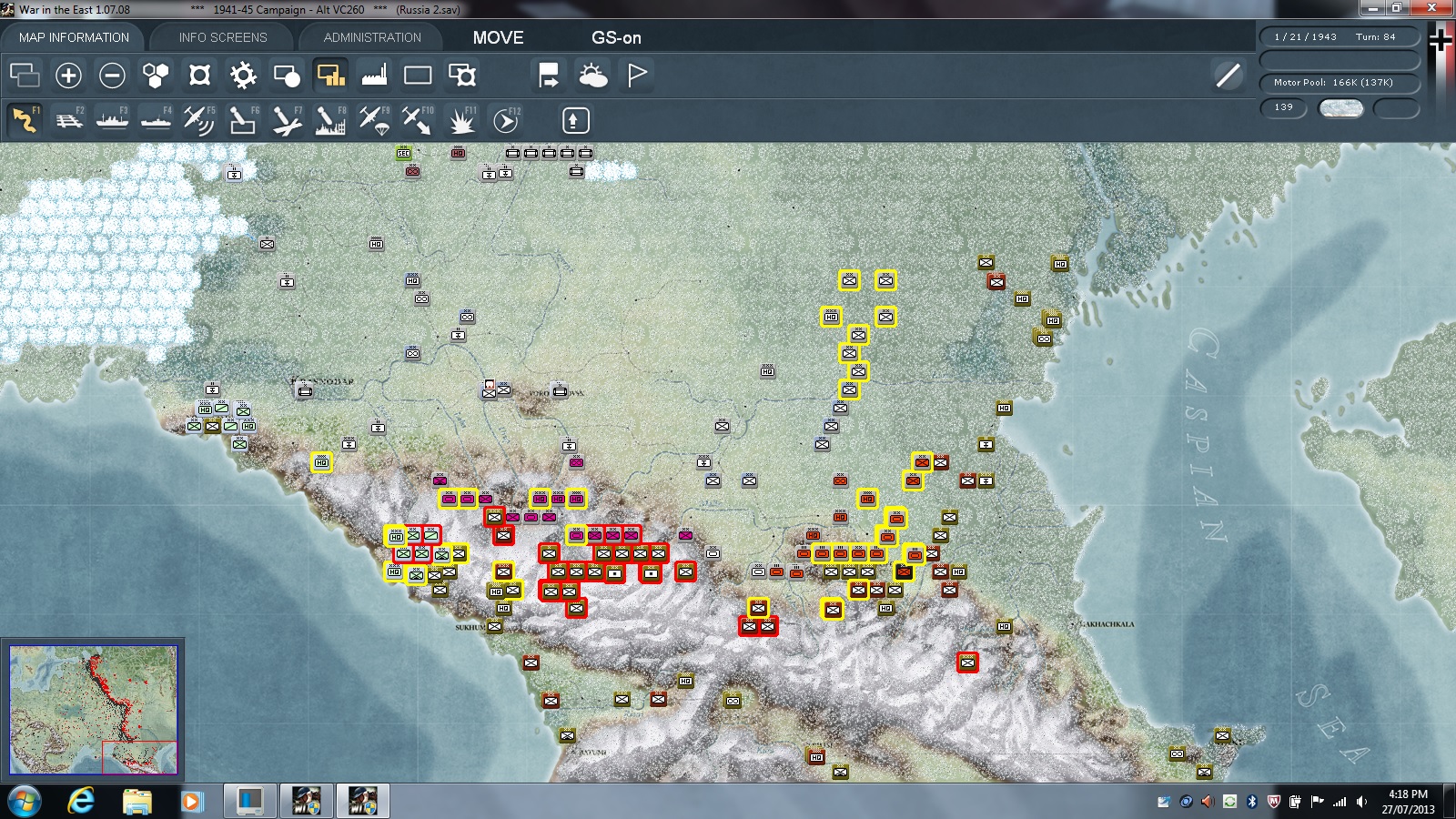Select the F2 rail move mode
Image resolution: width=1456 pixels, height=819 pixels.
pos(68,120)
